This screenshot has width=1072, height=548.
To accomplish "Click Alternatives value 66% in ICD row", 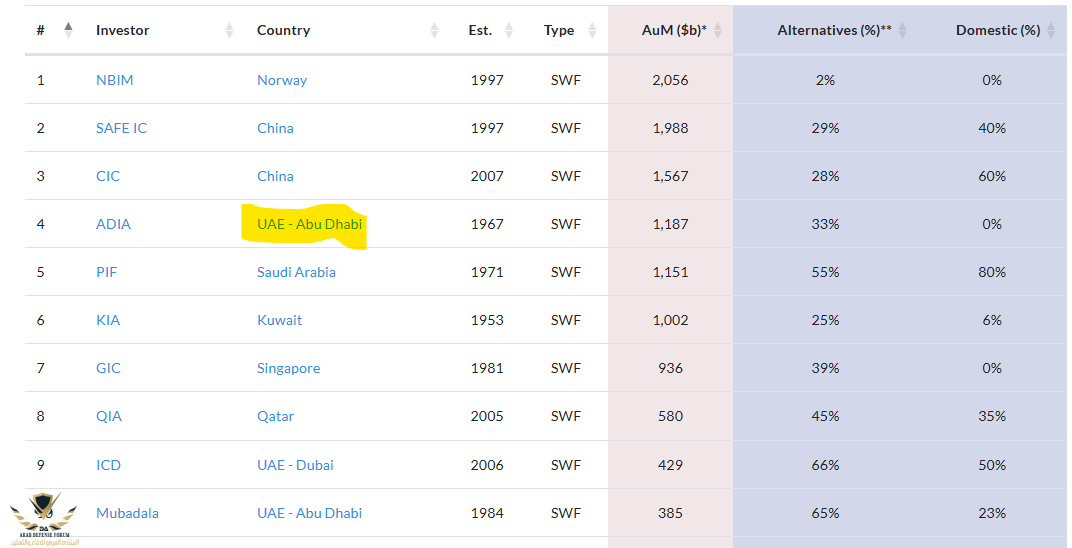I will (x=825, y=465).
